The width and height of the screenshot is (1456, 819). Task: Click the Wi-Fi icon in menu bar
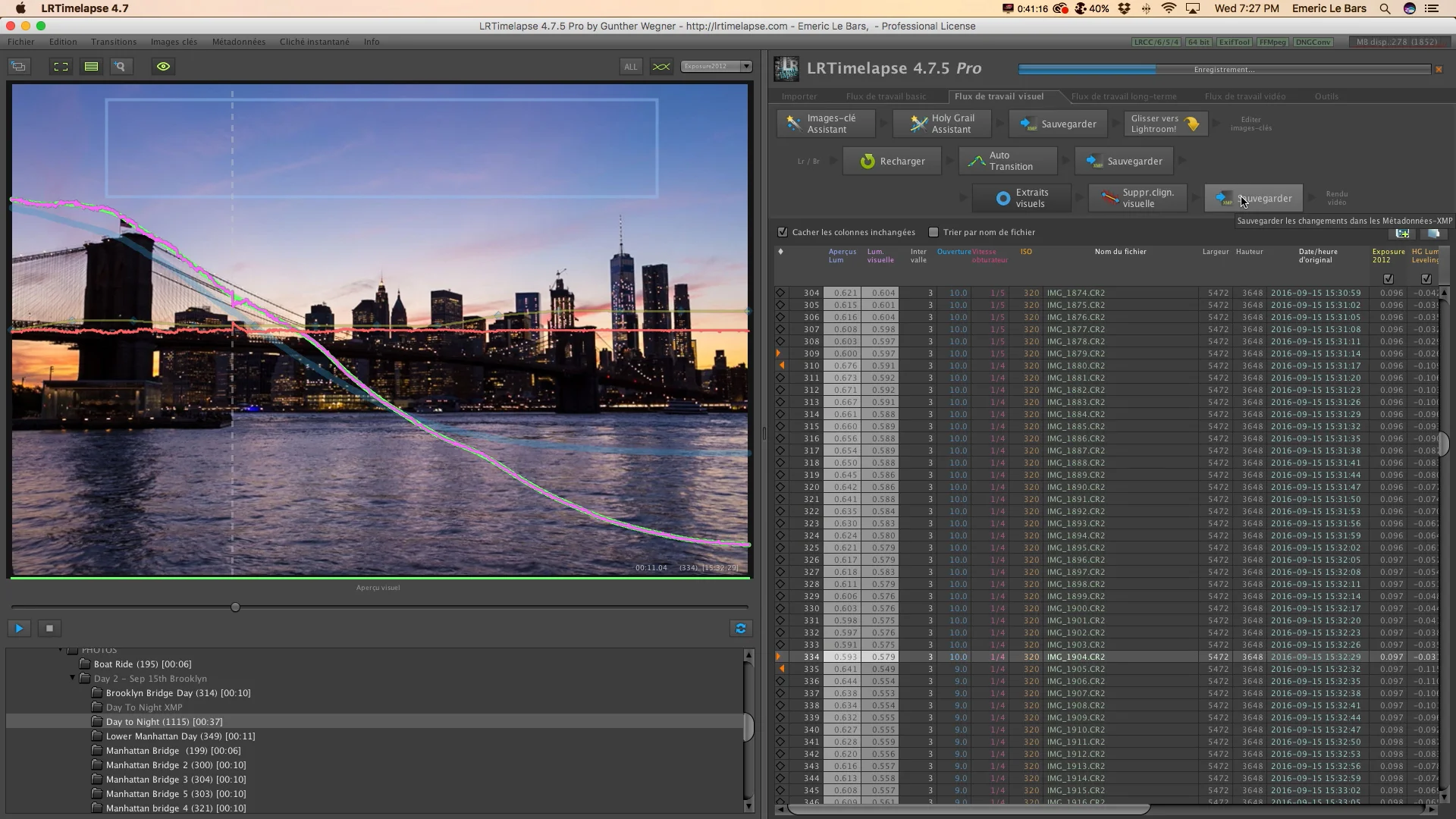(x=1169, y=9)
